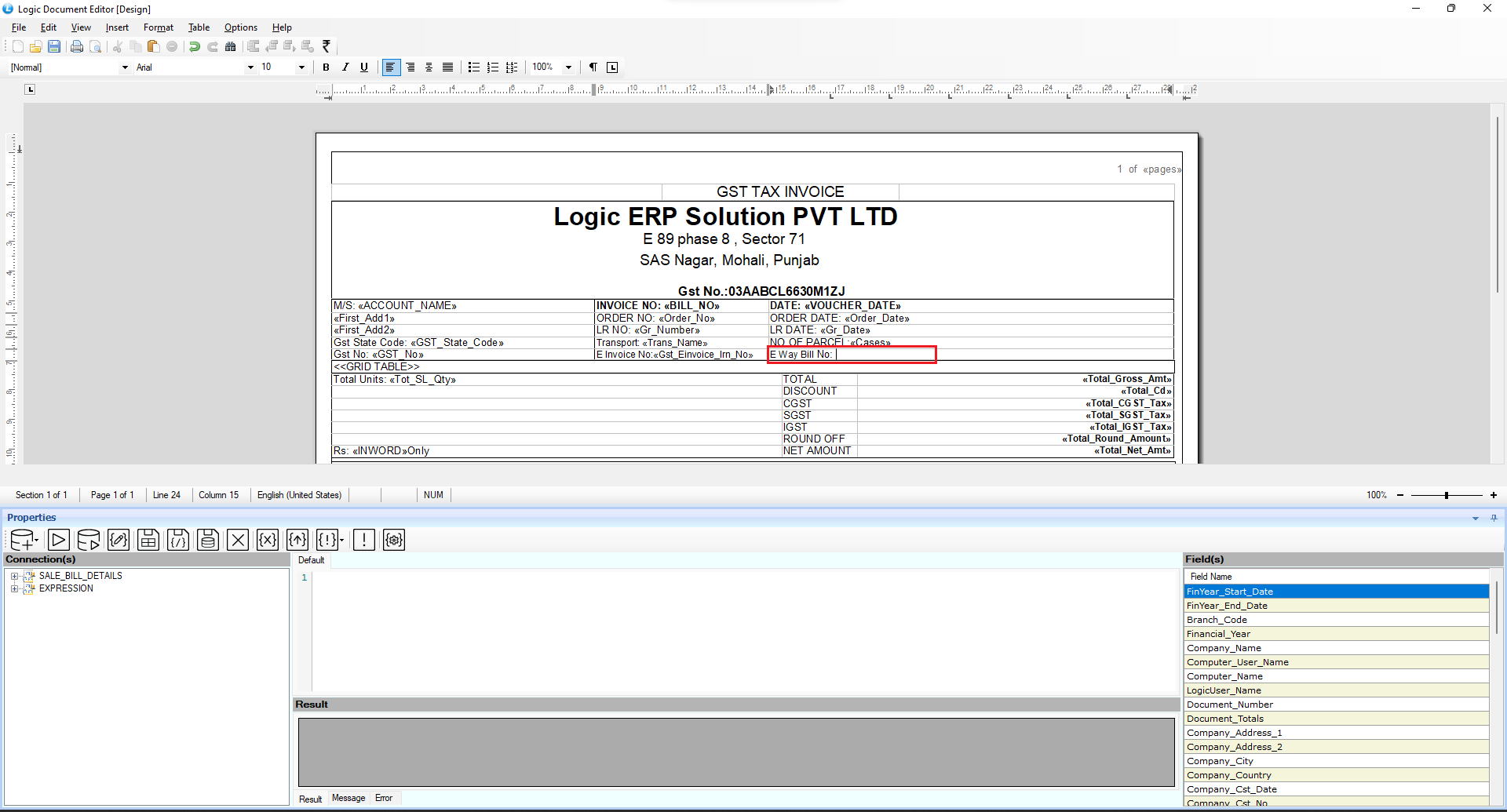Open the Table menu

pyautogui.click(x=199, y=27)
